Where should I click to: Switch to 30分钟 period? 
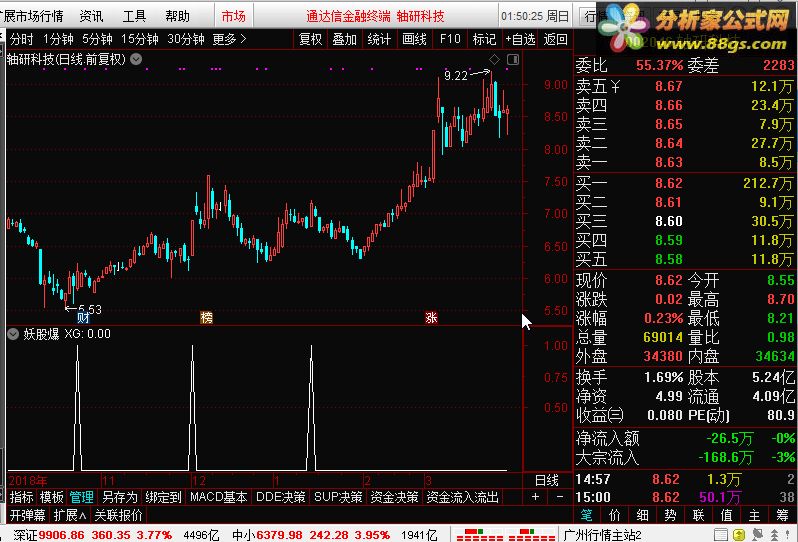[186, 39]
